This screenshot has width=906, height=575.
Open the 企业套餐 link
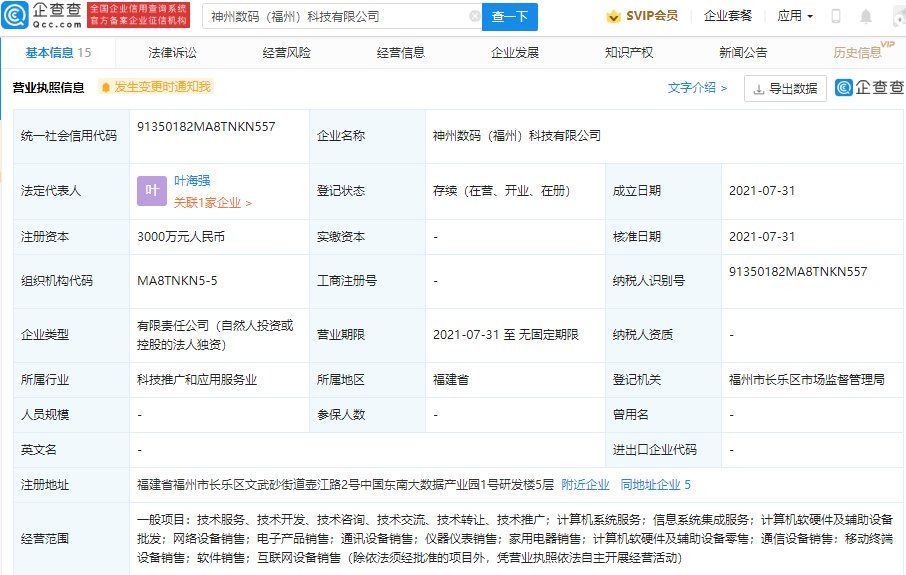[x=727, y=16]
